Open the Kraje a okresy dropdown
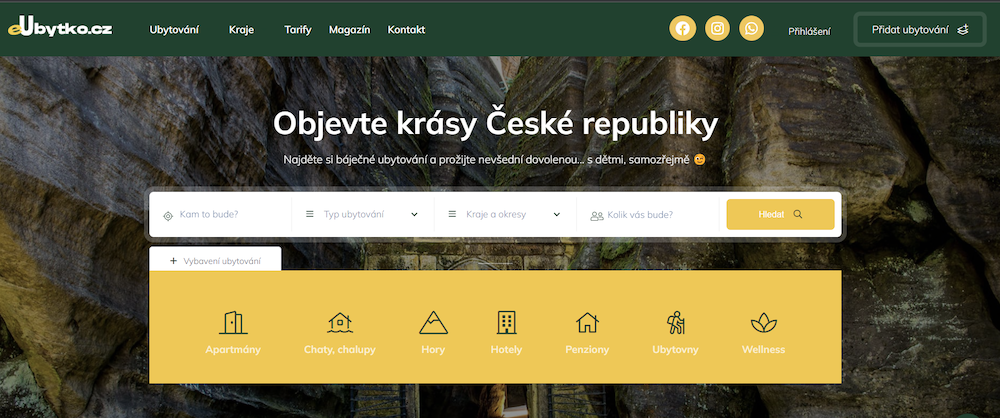1000x418 pixels. tap(505, 214)
